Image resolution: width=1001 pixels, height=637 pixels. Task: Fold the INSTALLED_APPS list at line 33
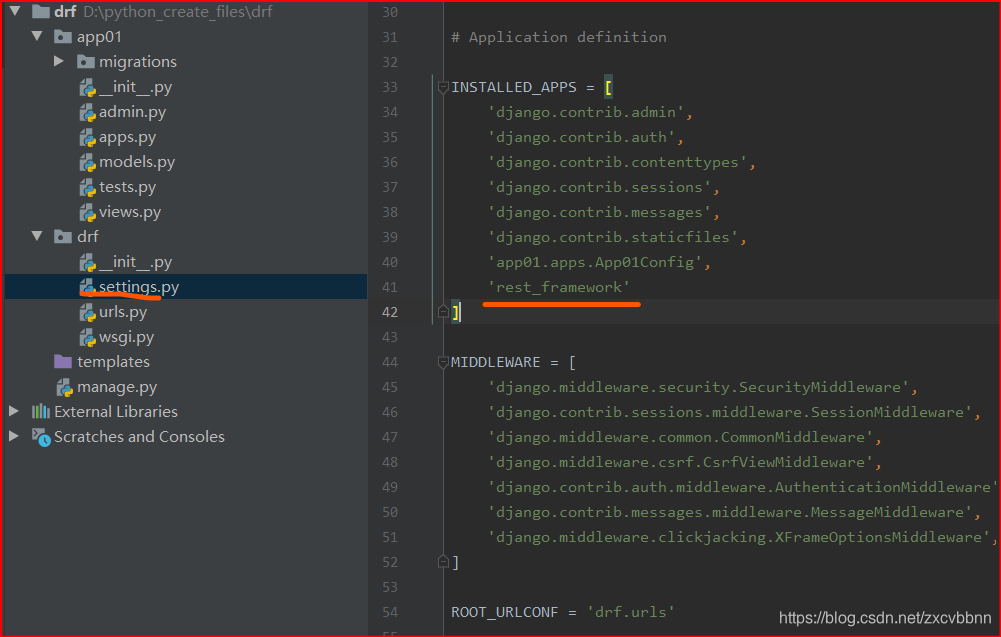pos(443,87)
